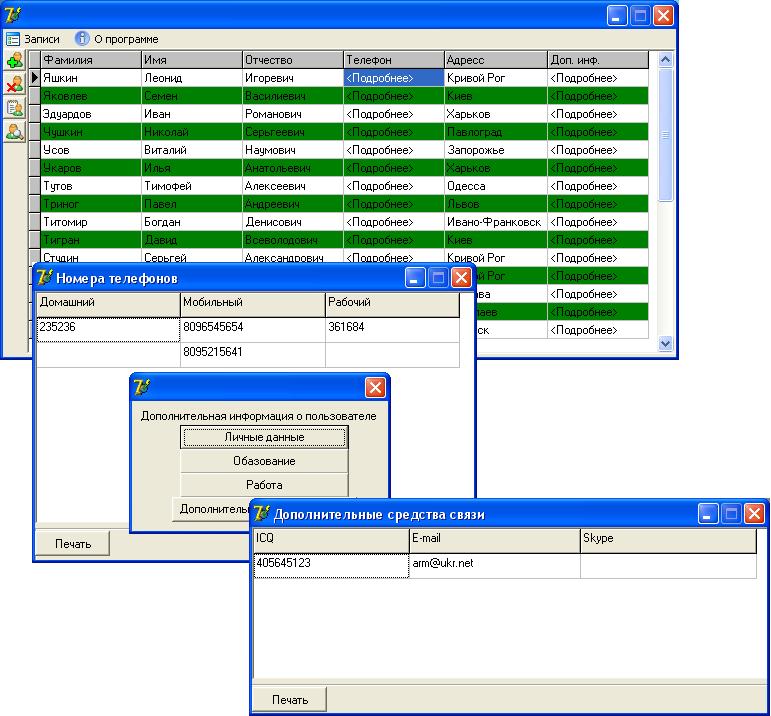Click Печать in the phone numbers window
This screenshot has height=716, width=771.
tap(73, 544)
